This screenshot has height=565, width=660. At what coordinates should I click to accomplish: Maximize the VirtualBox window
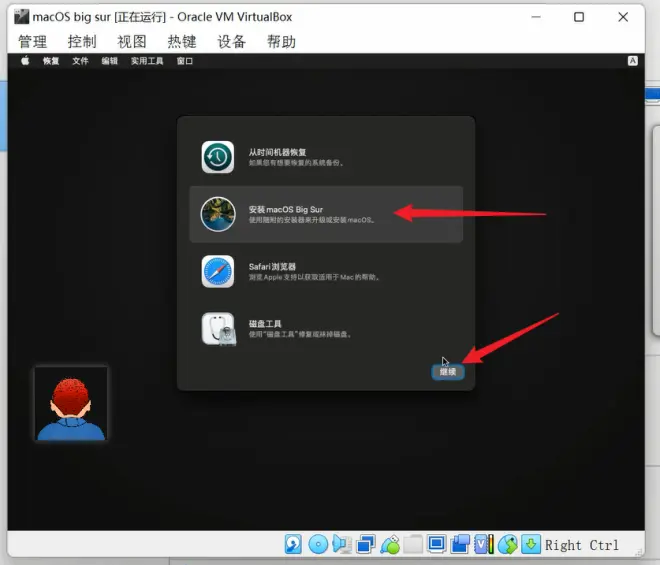coord(579,17)
